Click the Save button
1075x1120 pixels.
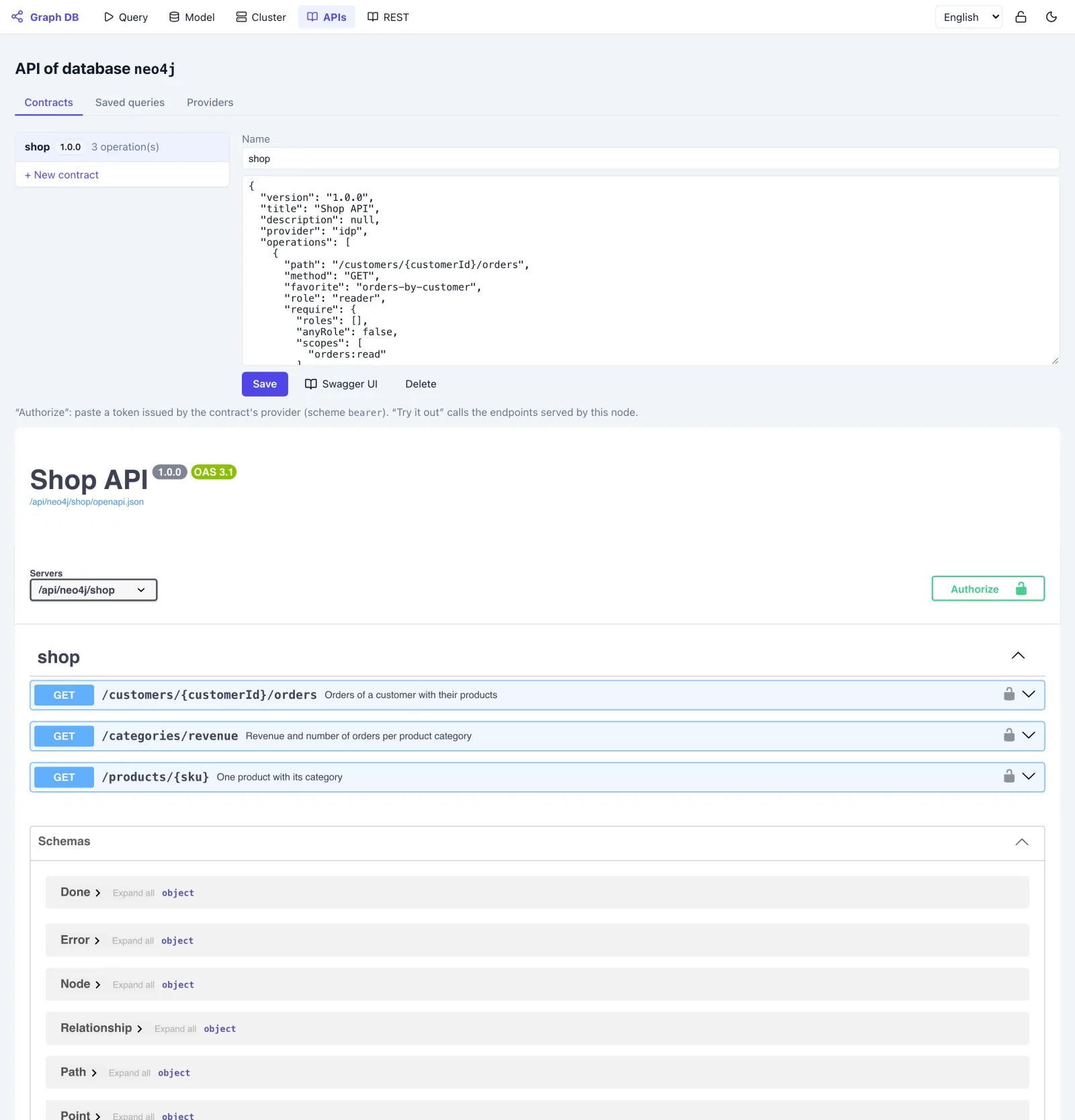[265, 384]
